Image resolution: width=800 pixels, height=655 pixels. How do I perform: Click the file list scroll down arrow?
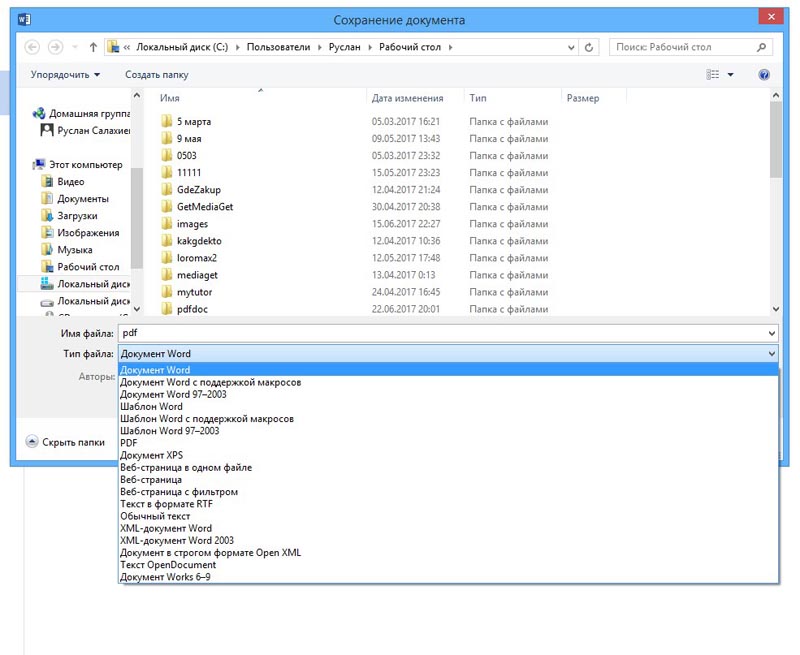coord(776,309)
